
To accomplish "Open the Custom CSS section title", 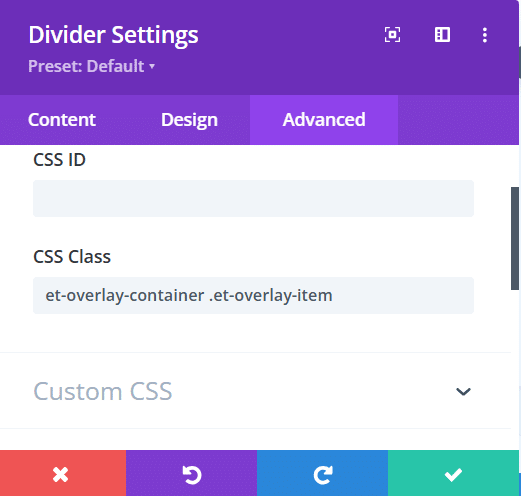I will coord(103,391).
